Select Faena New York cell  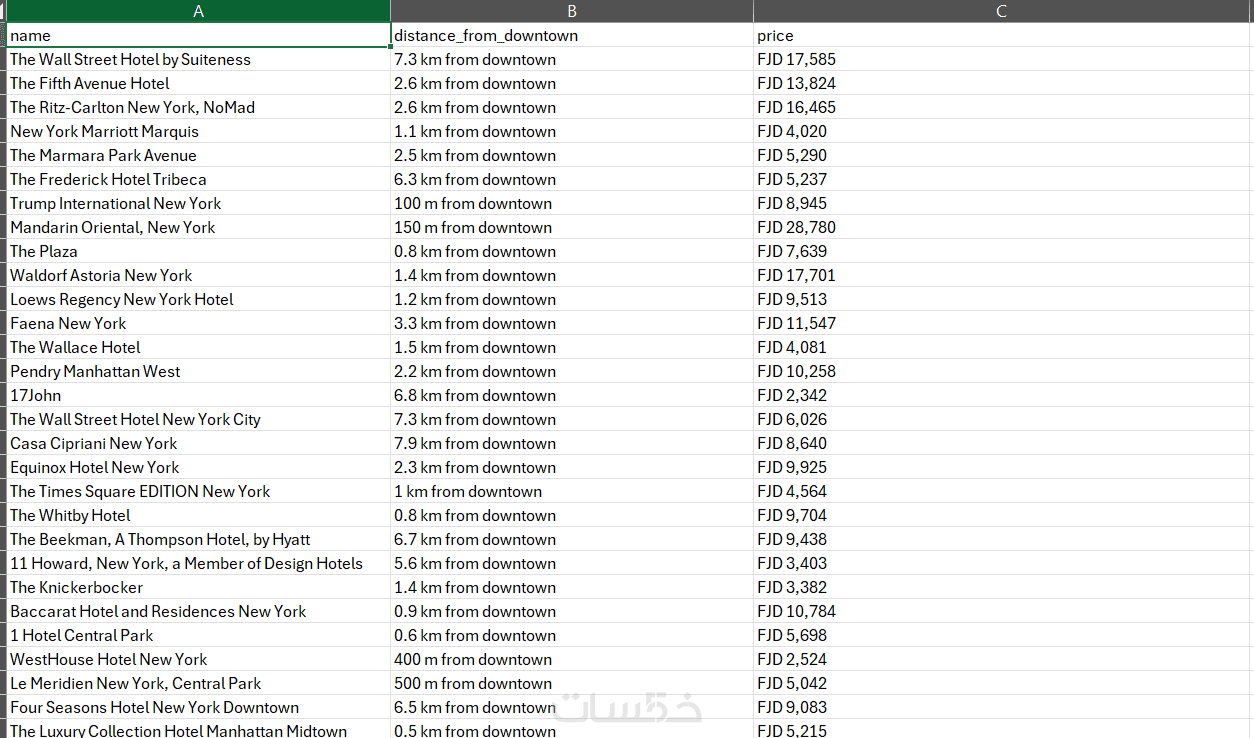(x=198, y=323)
